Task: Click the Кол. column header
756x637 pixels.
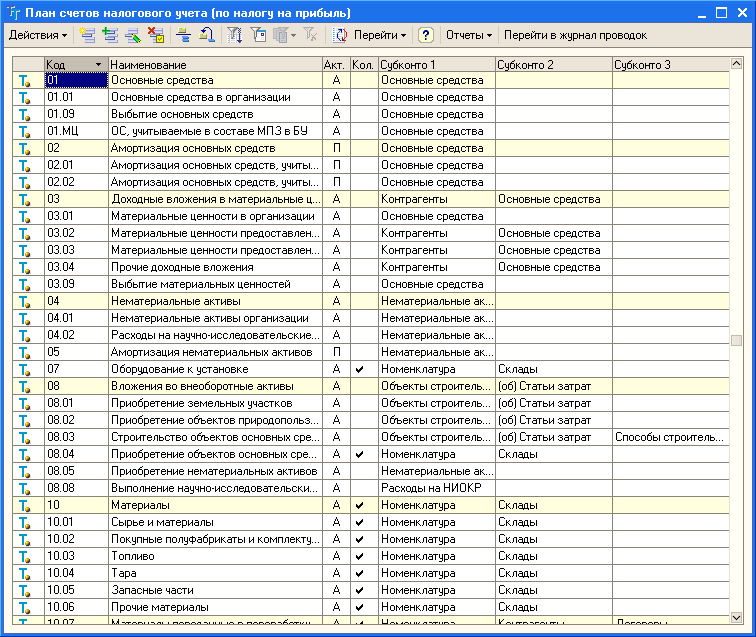Action: [x=364, y=64]
